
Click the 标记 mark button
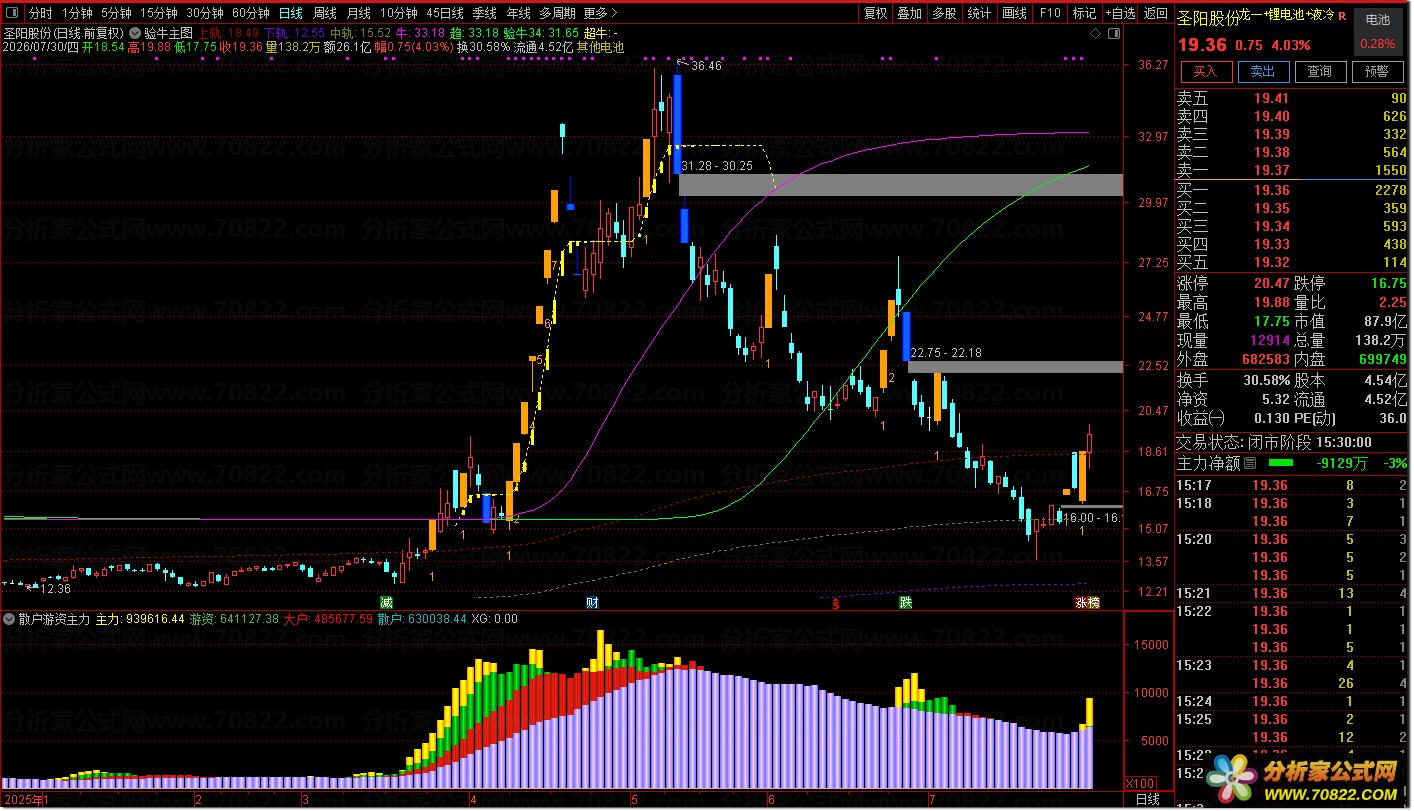point(1084,13)
